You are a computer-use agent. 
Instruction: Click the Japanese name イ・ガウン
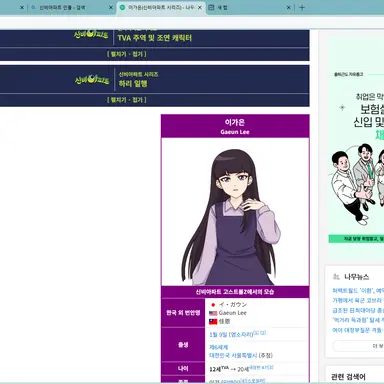[x=233, y=305]
